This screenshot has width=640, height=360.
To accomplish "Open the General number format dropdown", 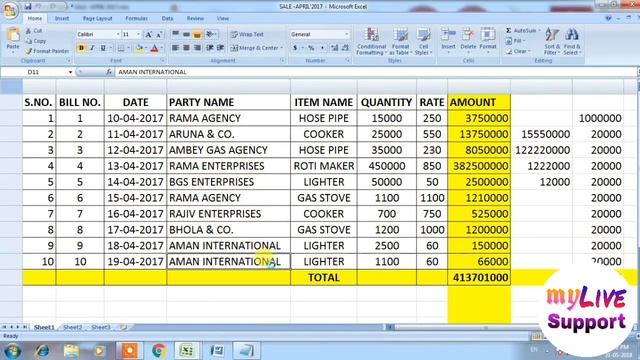I will (347, 34).
